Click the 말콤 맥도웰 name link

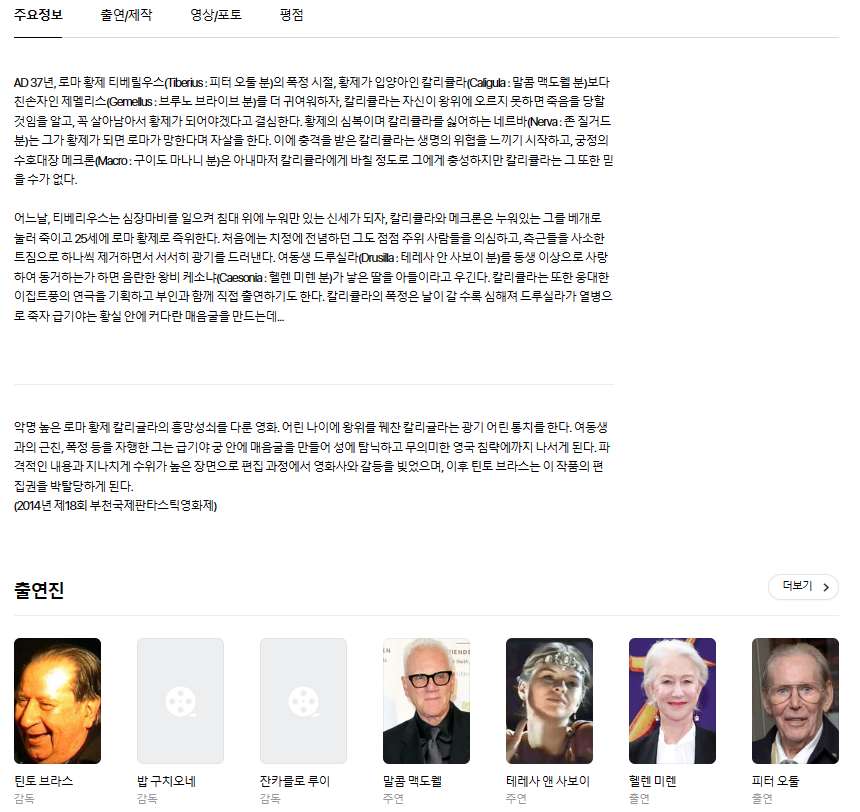tap(413, 781)
